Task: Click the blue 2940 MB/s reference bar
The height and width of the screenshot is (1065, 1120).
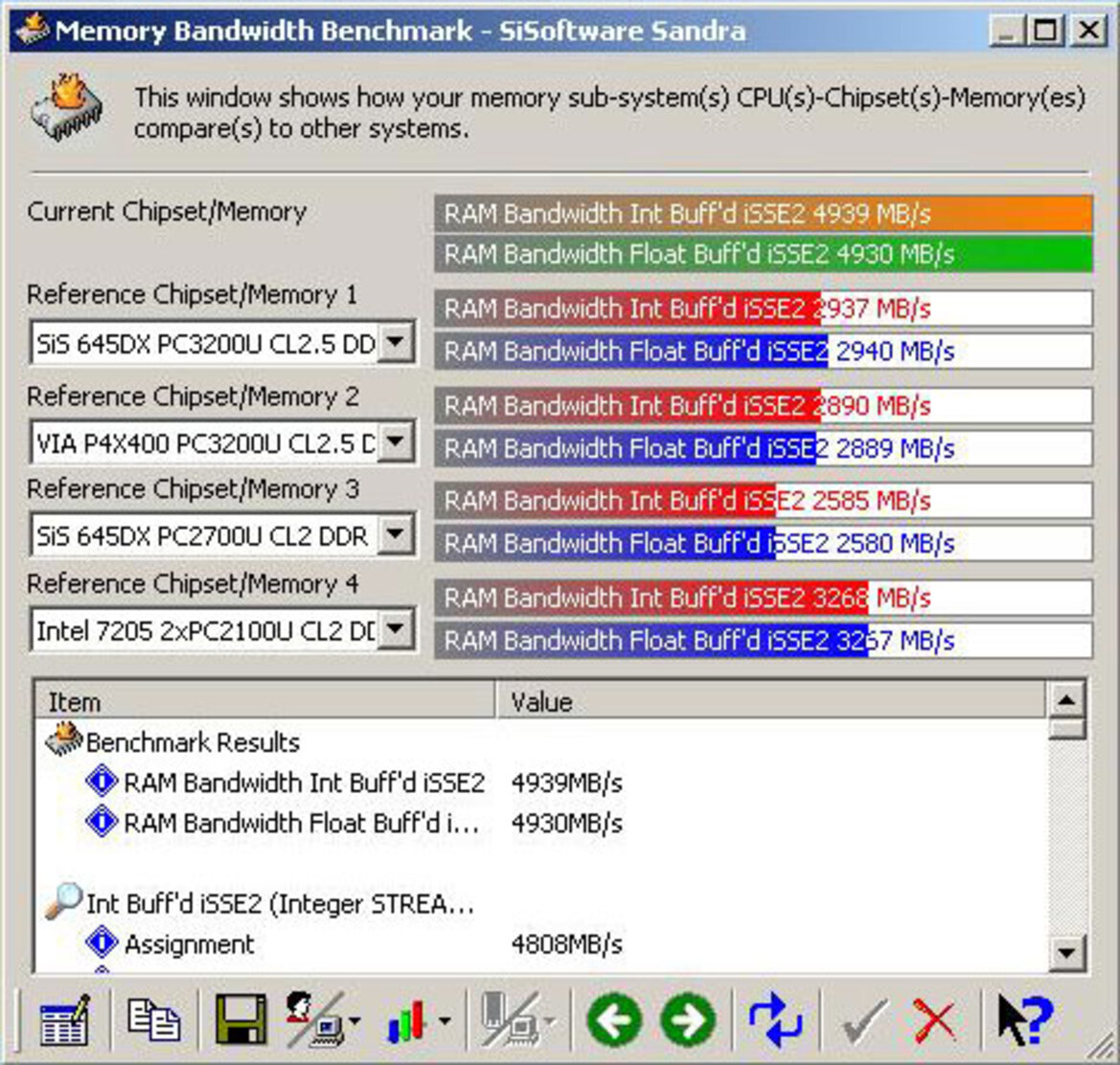Action: 764,351
